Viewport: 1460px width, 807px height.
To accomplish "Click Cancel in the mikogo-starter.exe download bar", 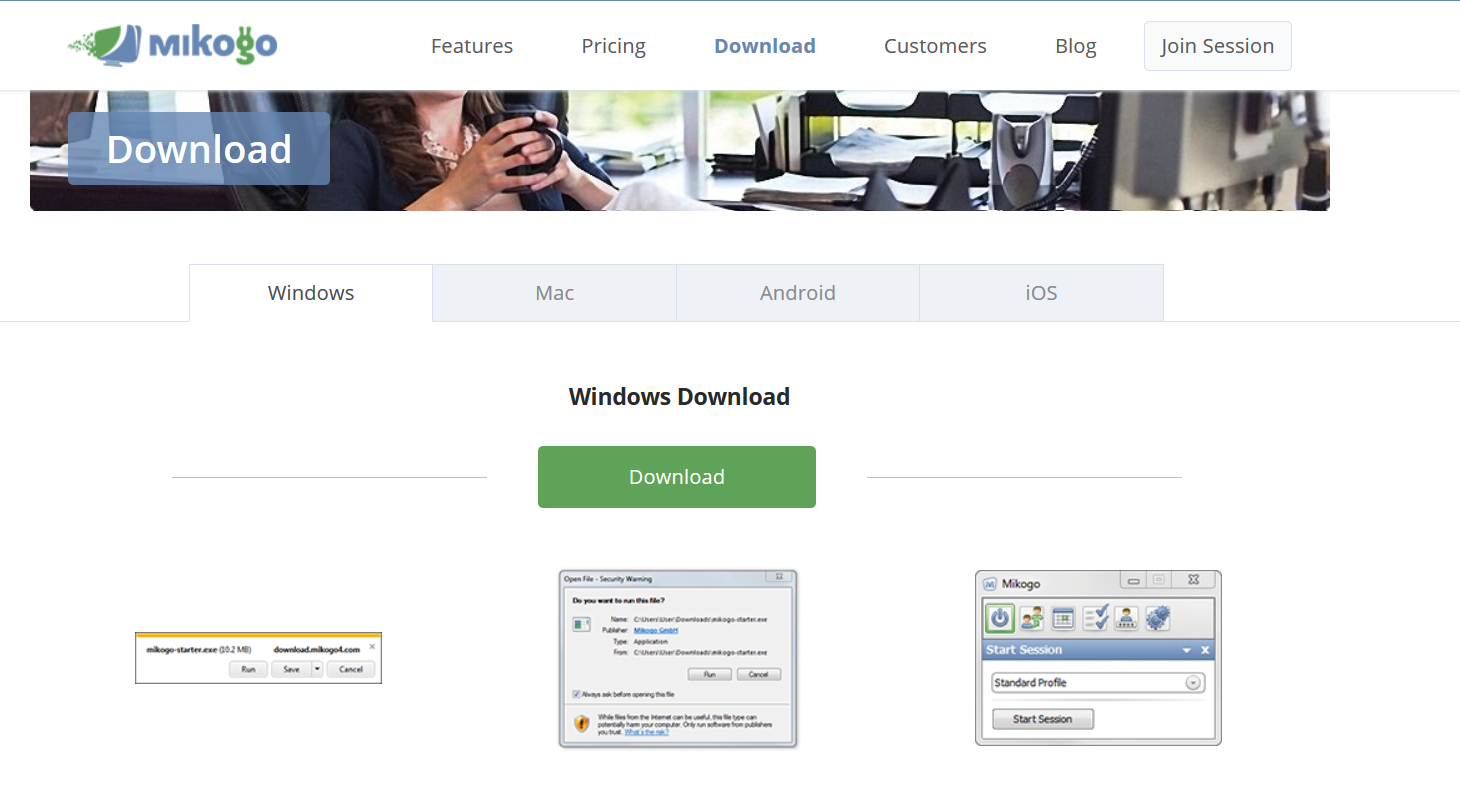I will 351,670.
